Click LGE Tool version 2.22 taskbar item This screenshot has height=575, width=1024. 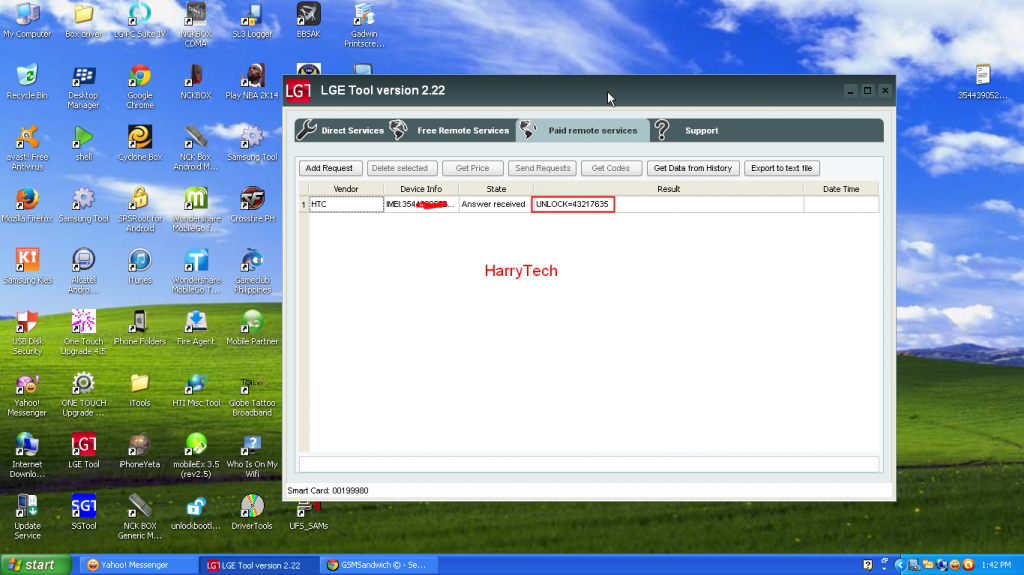point(259,565)
